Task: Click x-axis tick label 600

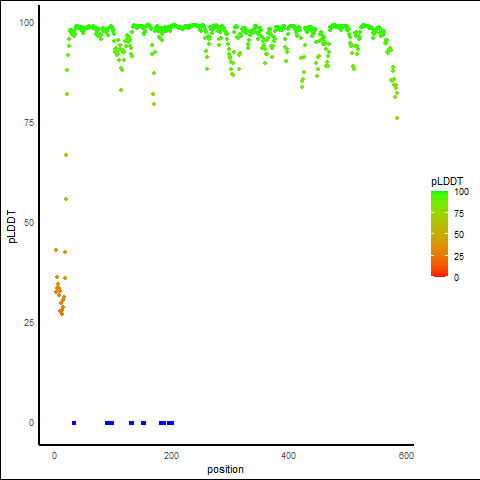Action: coord(406,456)
